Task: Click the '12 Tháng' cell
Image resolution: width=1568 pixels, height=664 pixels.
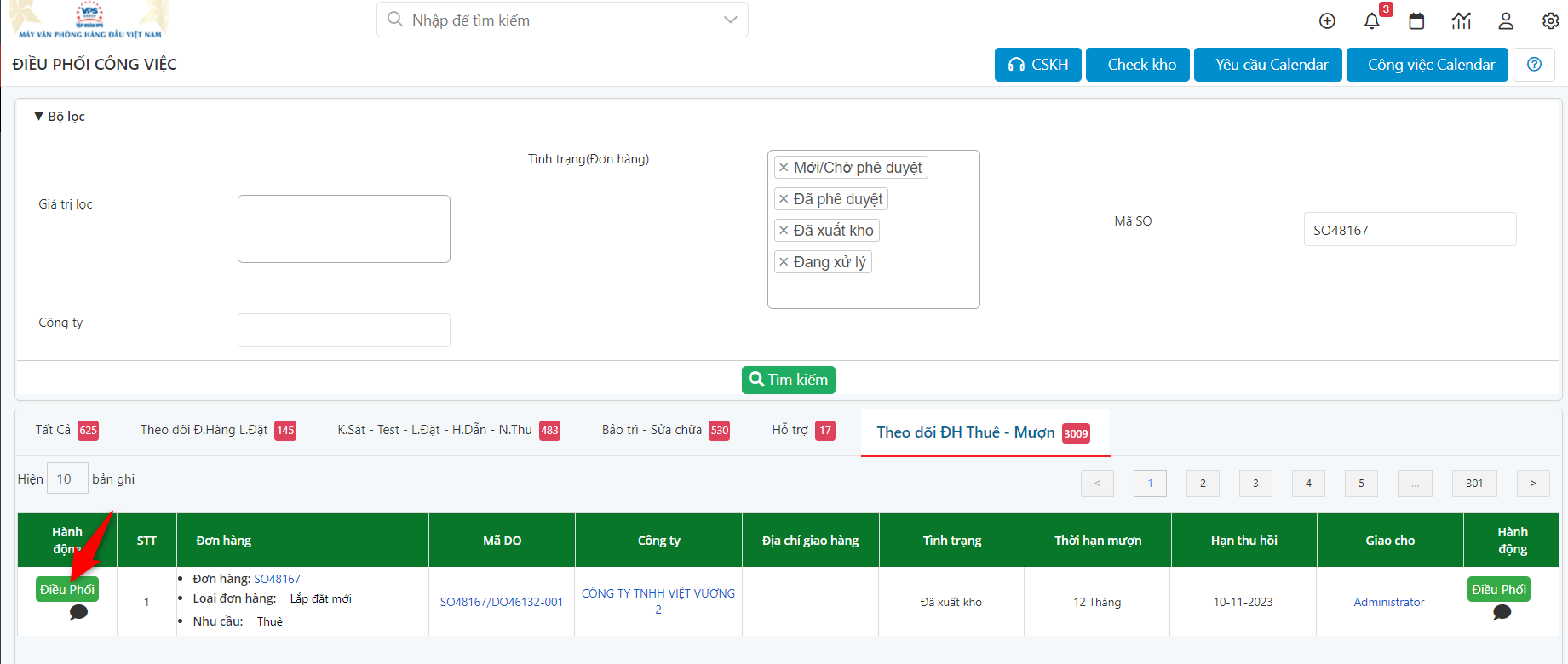Action: (1097, 602)
